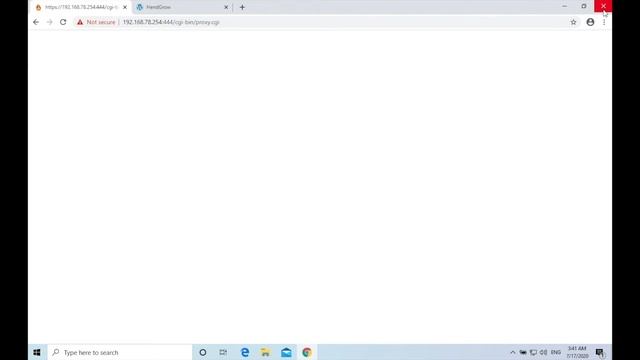This screenshot has height=360, width=640.
Task: Close the Chrome window
Action: click(603, 6)
